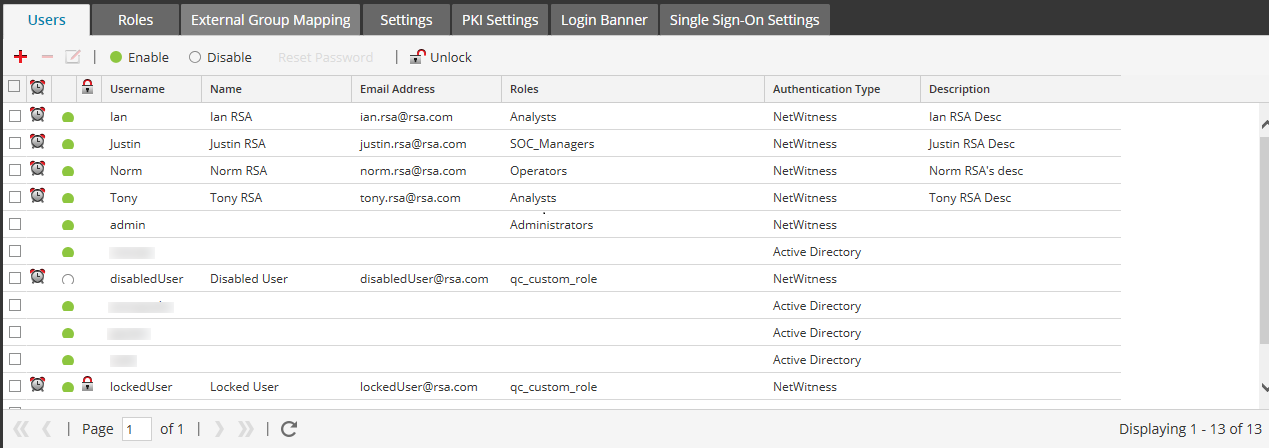Click the red lock icon in lockedUser row

[x=88, y=384]
